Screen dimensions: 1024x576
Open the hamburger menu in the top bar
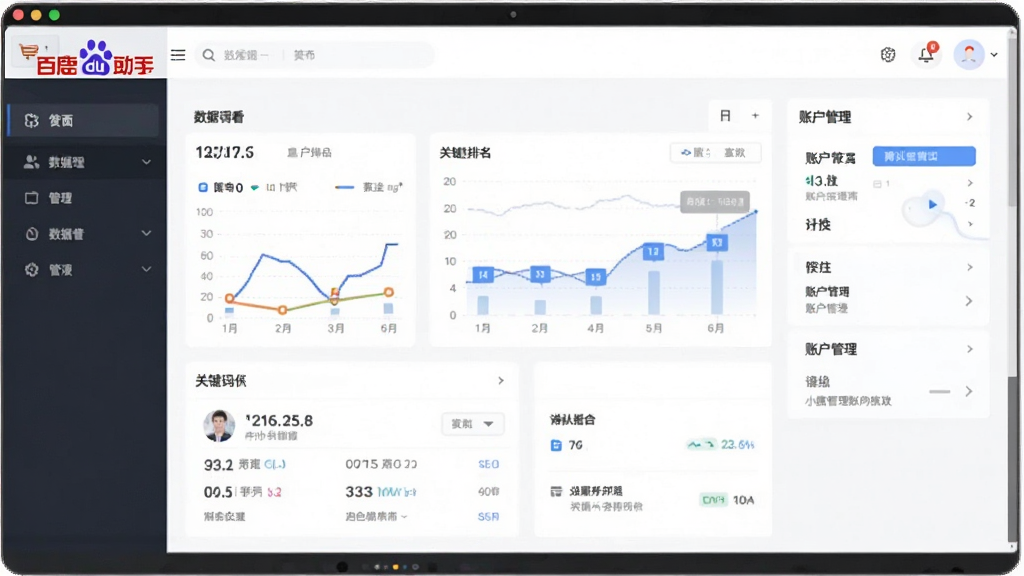(x=178, y=55)
